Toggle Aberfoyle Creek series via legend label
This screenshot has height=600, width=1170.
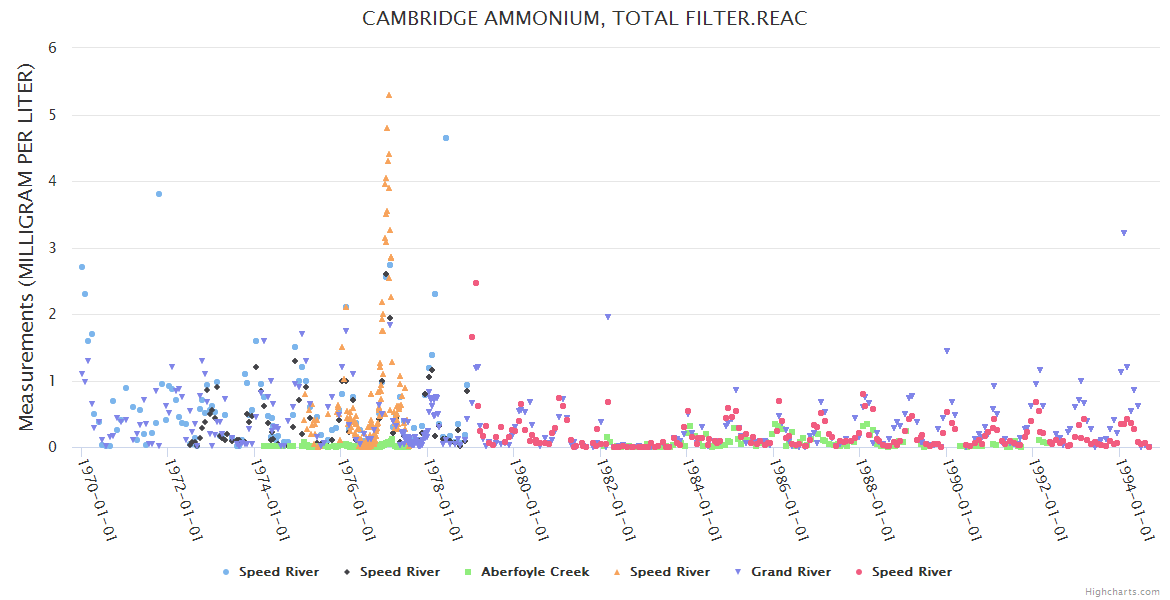click(x=535, y=572)
